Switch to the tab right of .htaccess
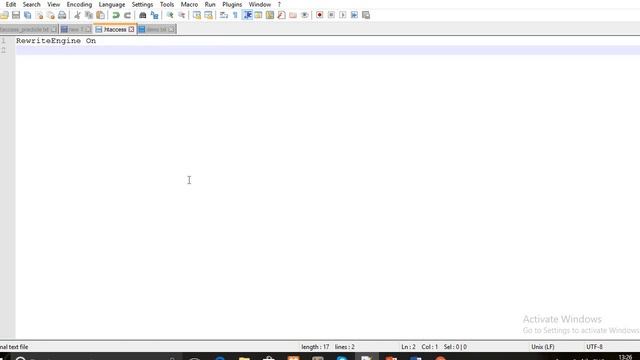The image size is (640, 360). pos(156,29)
